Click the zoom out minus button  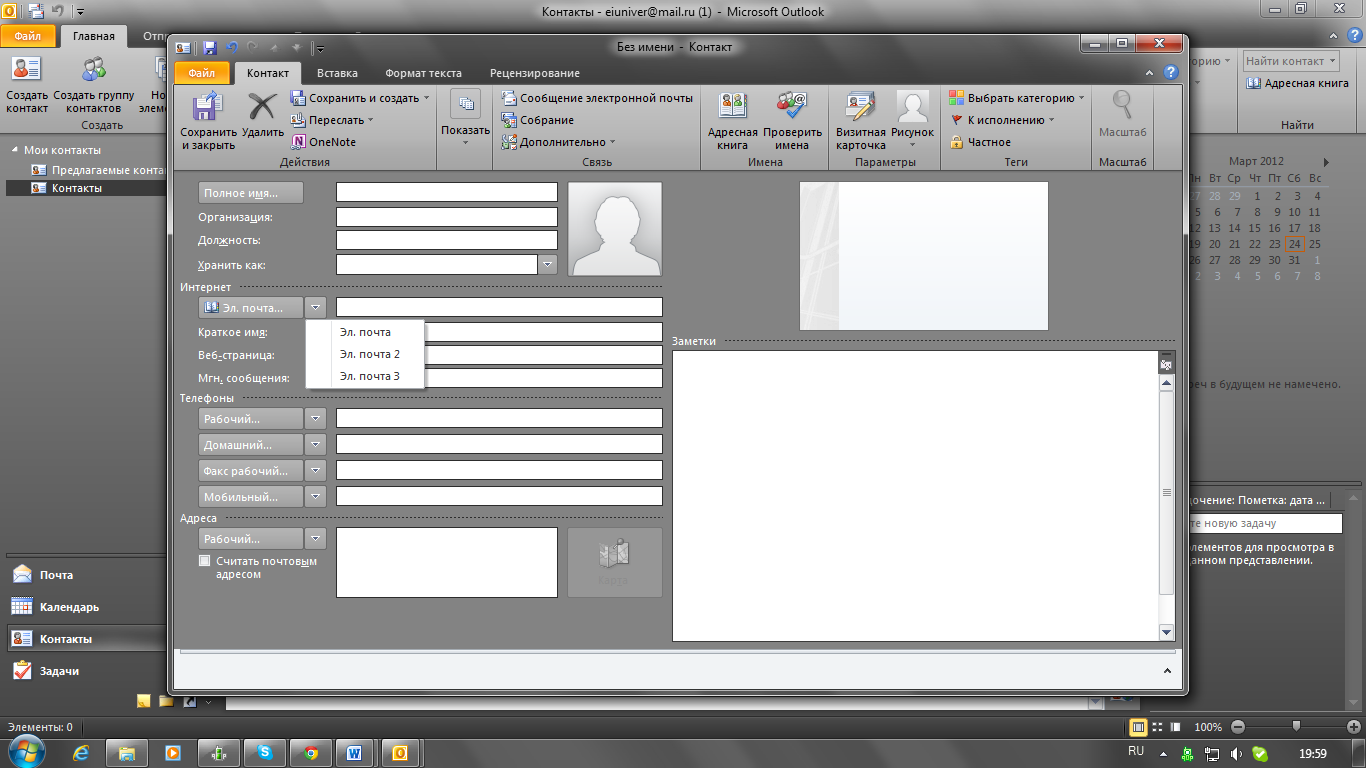[x=1238, y=727]
